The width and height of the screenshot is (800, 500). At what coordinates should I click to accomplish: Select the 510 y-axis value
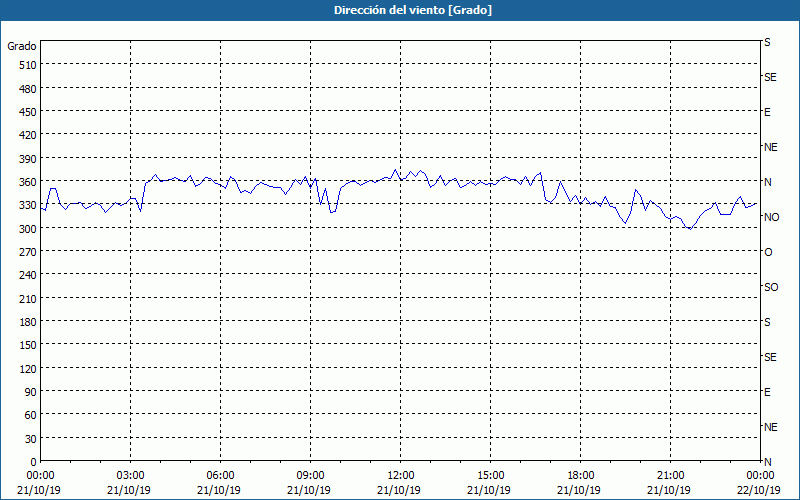tap(28, 65)
